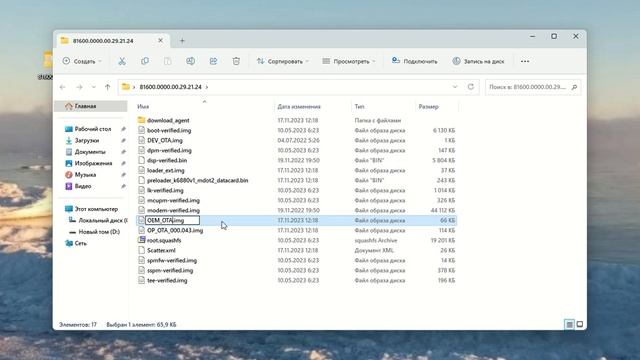This screenshot has width=640, height=360.
Task: Click the Share icon in toolbar
Action: [x=213, y=61]
